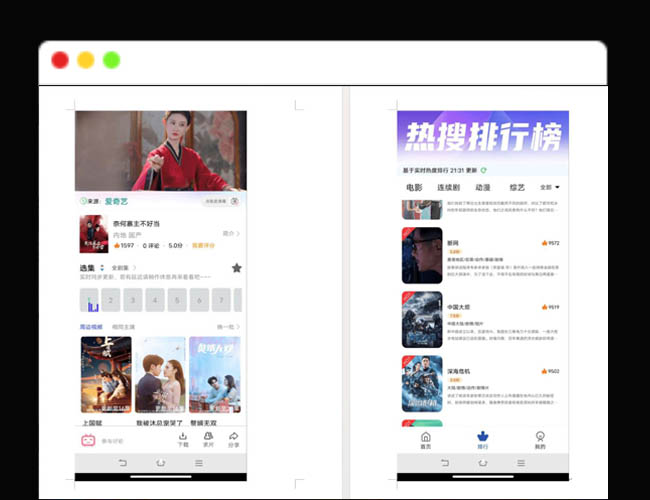This screenshot has height=500, width=650.
Task: Open the 上国赋 drama thumbnail
Action: (105, 375)
